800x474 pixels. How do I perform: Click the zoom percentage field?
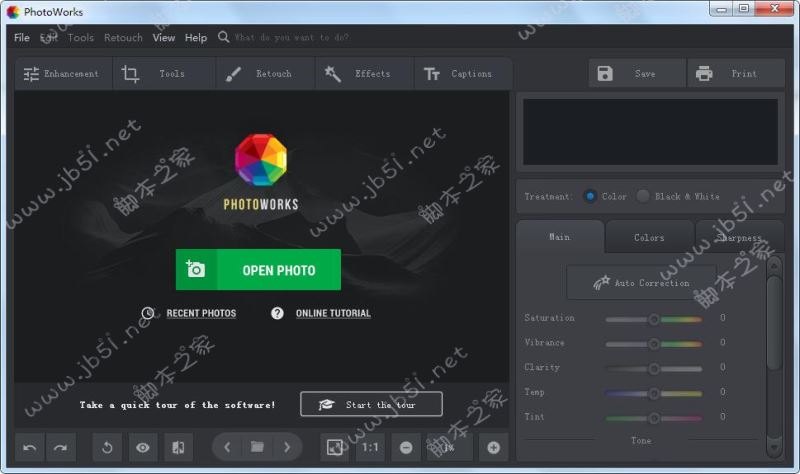[449, 447]
